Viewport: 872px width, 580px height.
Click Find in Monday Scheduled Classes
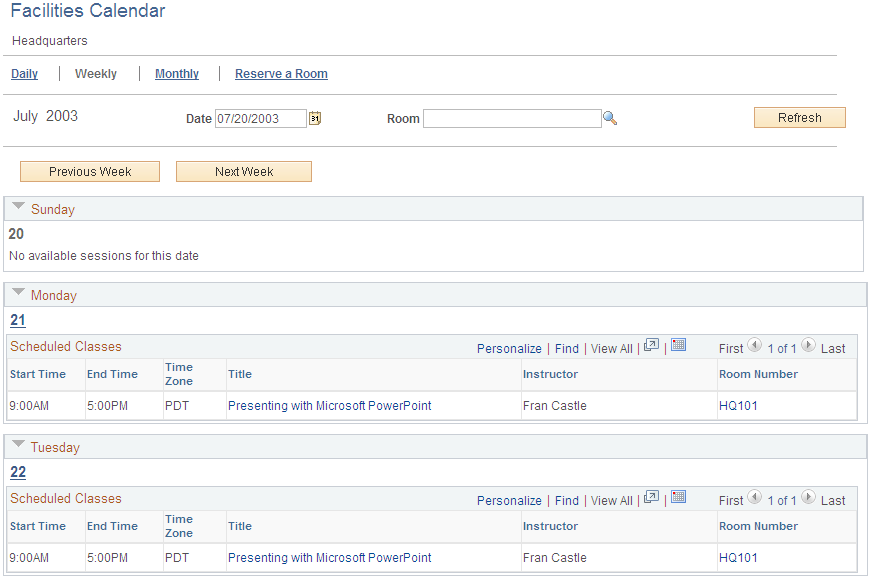coord(567,349)
